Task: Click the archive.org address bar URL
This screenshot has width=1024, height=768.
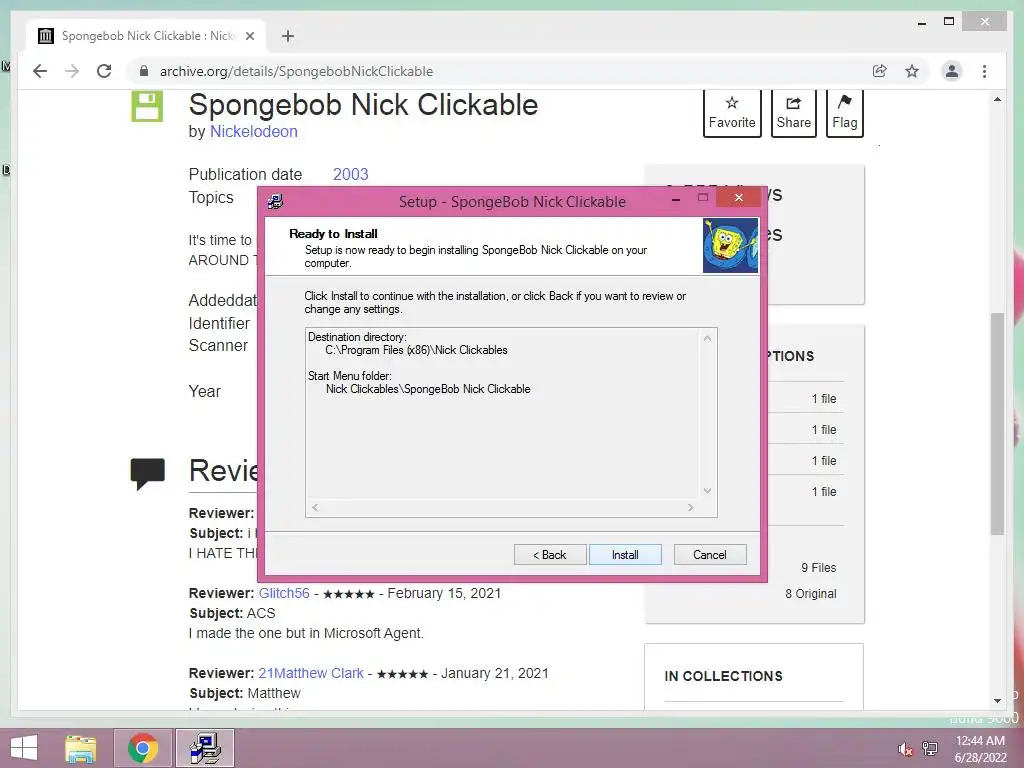Action: pos(296,71)
